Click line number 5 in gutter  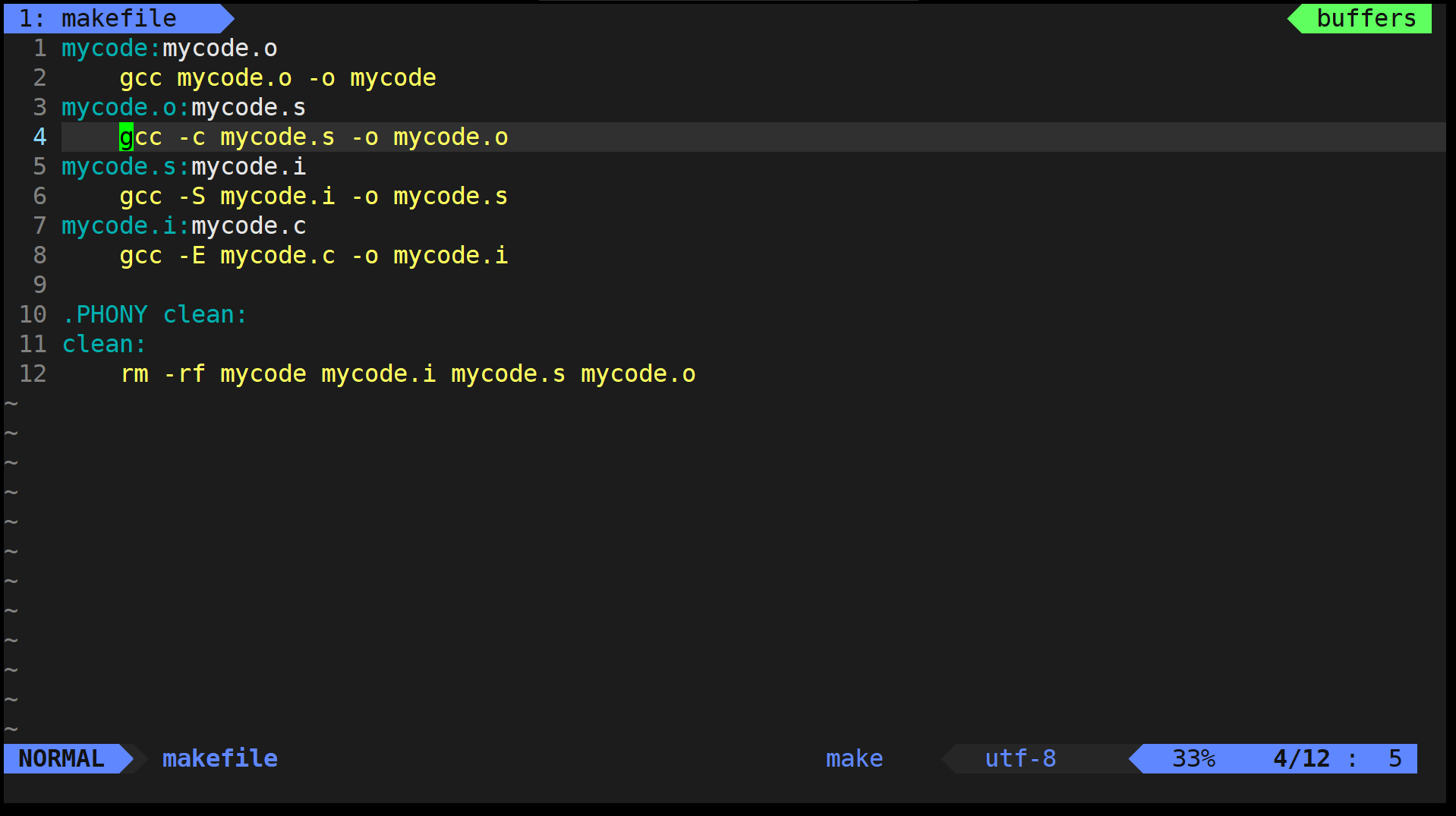39,166
